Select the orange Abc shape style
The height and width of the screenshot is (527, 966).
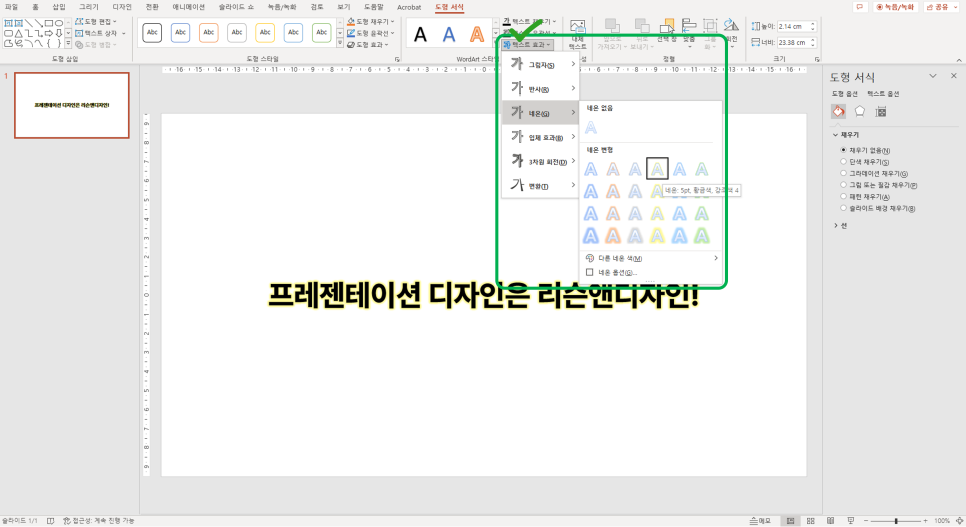tap(209, 32)
